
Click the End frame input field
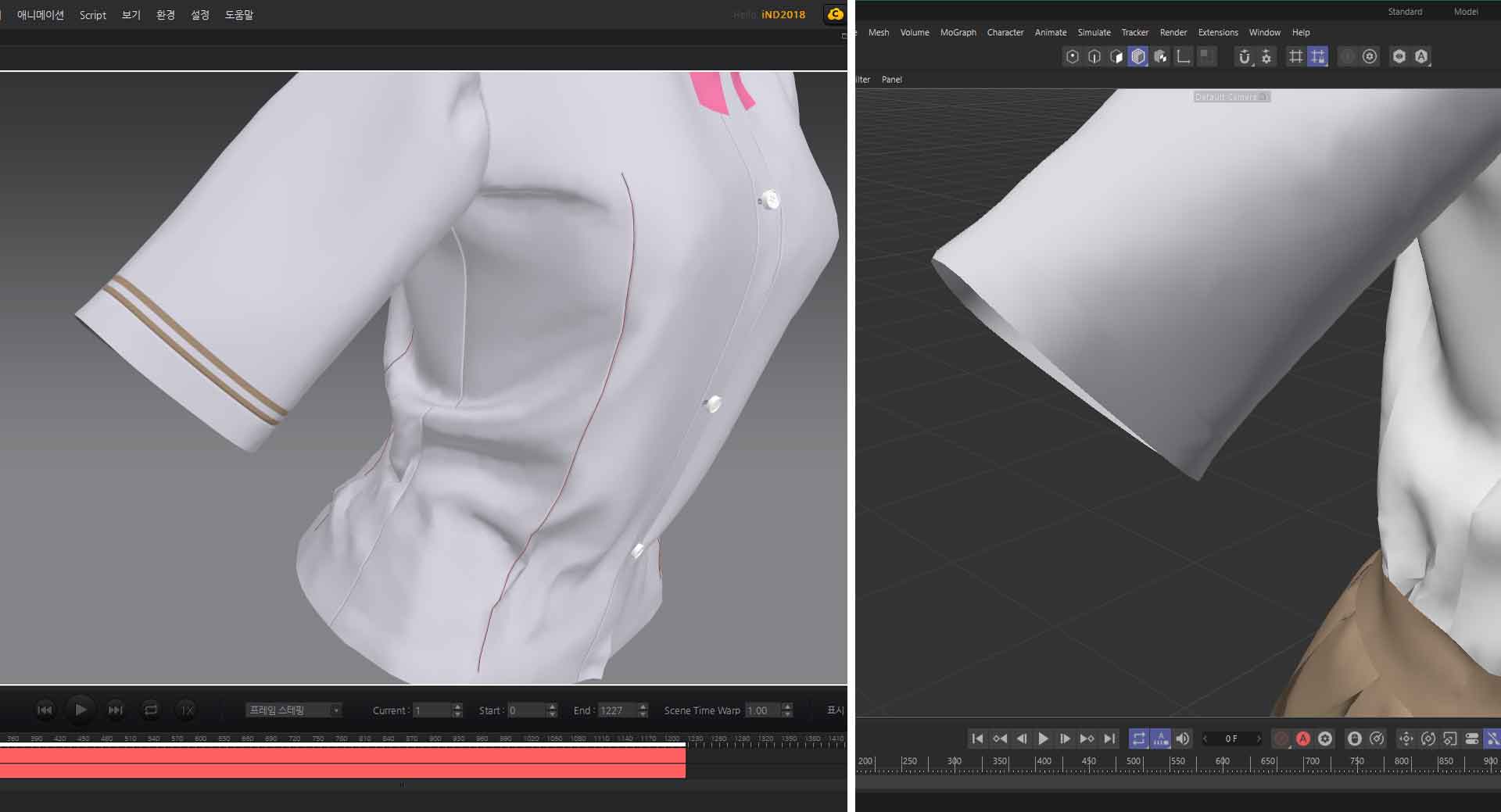[x=618, y=710]
